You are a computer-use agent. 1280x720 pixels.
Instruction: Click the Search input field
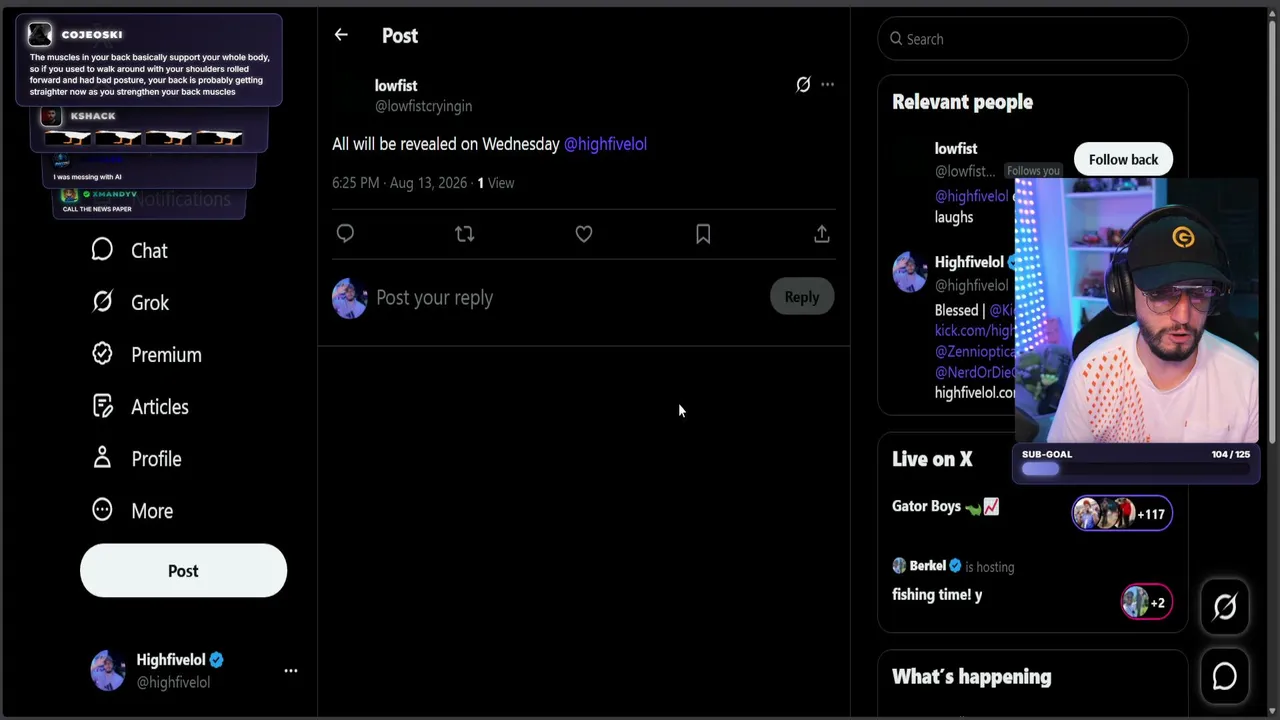tap(1033, 39)
